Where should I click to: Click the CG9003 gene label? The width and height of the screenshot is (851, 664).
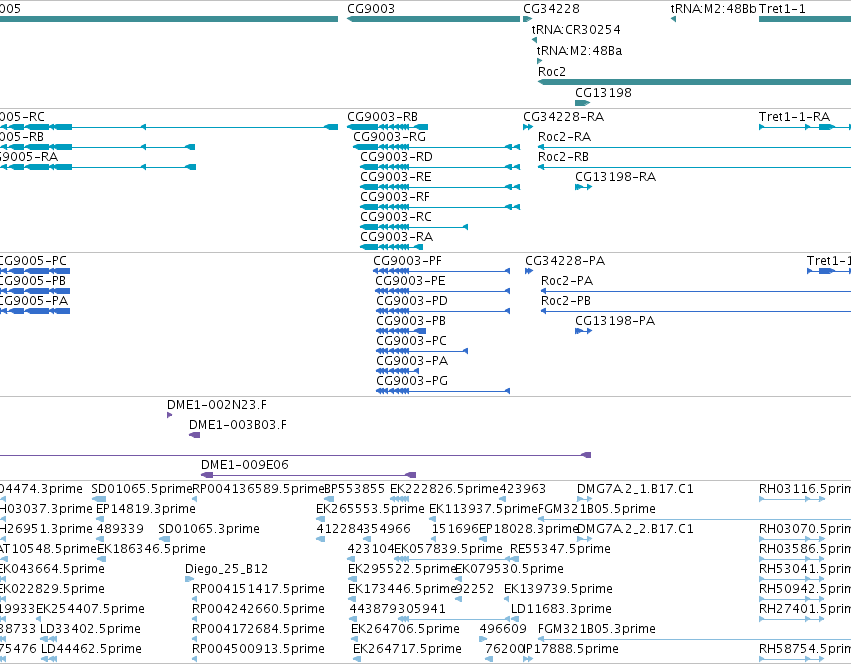tap(371, 9)
